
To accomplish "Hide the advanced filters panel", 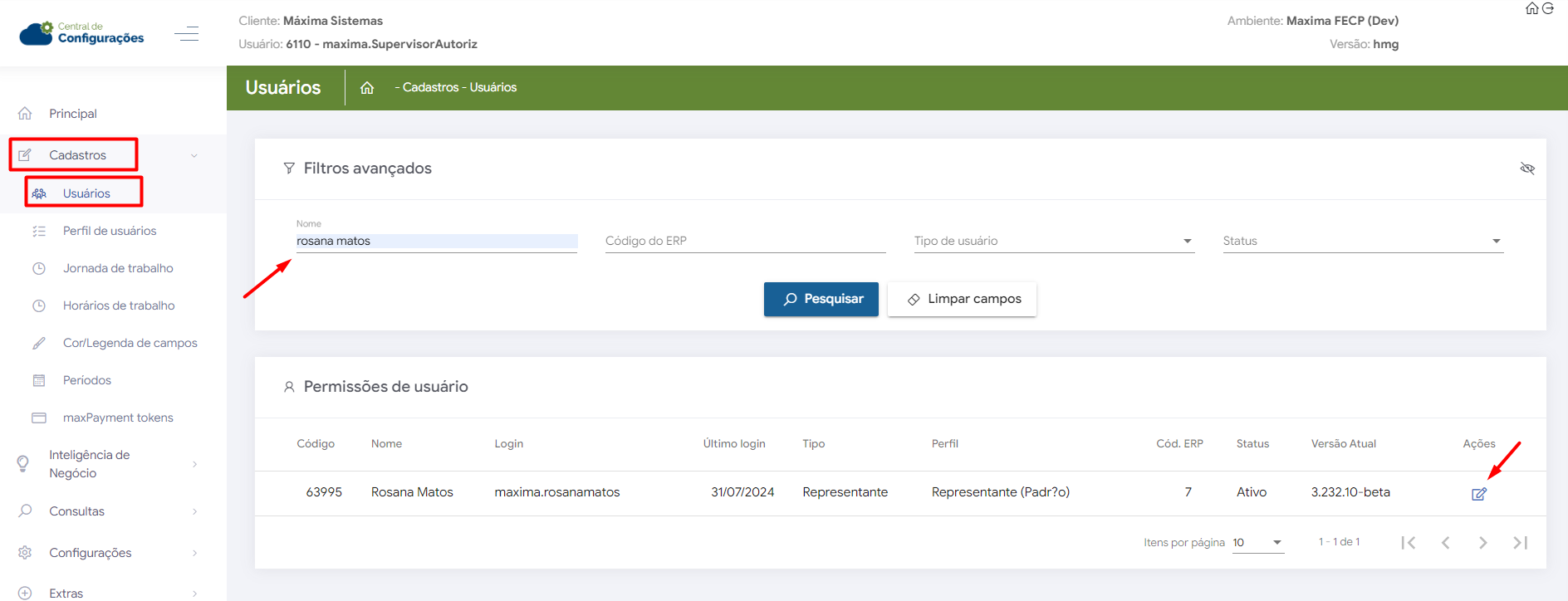I will (x=1526, y=169).
